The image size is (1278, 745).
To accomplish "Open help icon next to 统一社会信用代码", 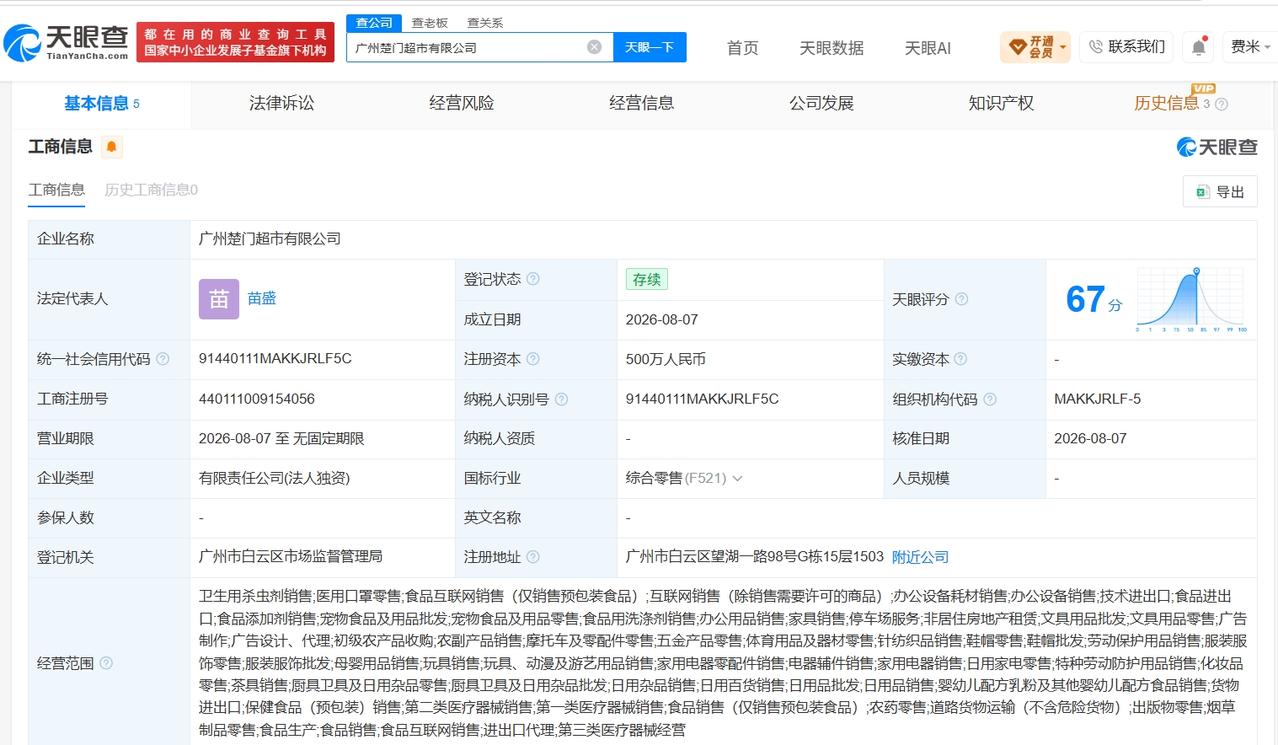I will pos(163,359).
